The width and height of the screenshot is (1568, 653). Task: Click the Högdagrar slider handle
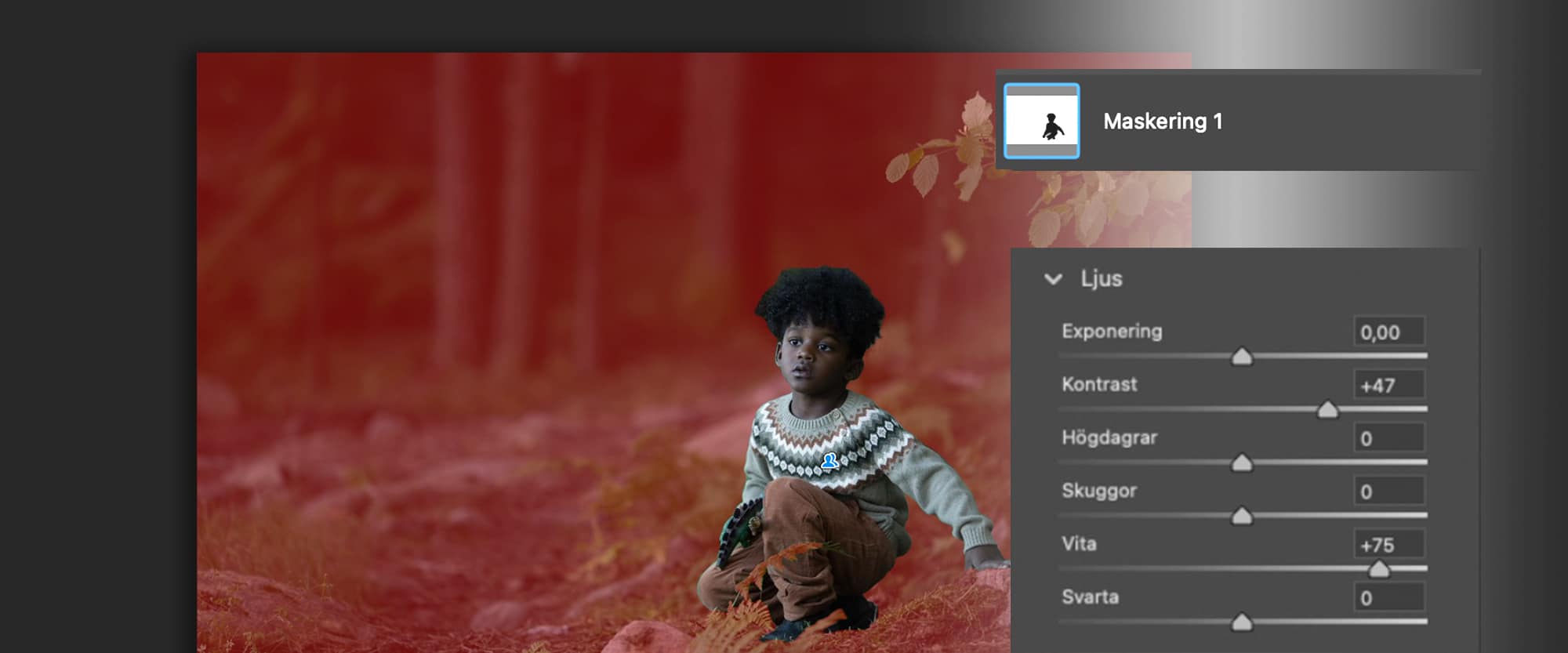(x=1242, y=463)
